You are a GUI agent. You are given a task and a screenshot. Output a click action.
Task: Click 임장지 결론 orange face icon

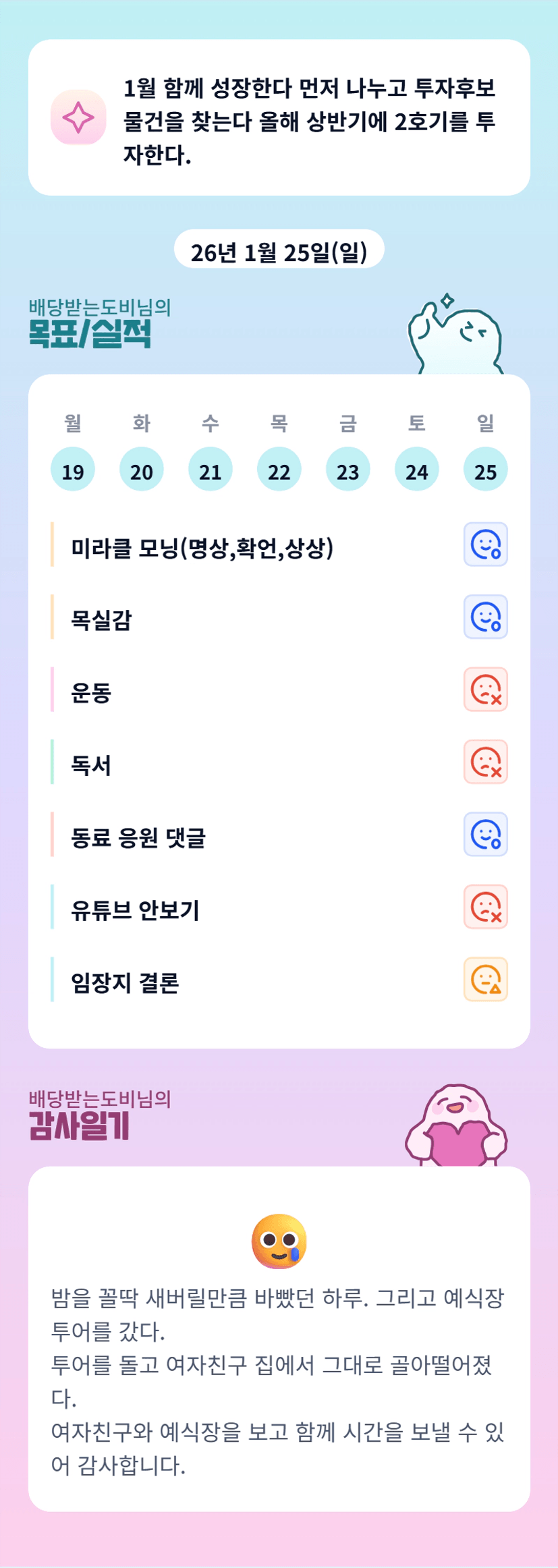pos(485,979)
